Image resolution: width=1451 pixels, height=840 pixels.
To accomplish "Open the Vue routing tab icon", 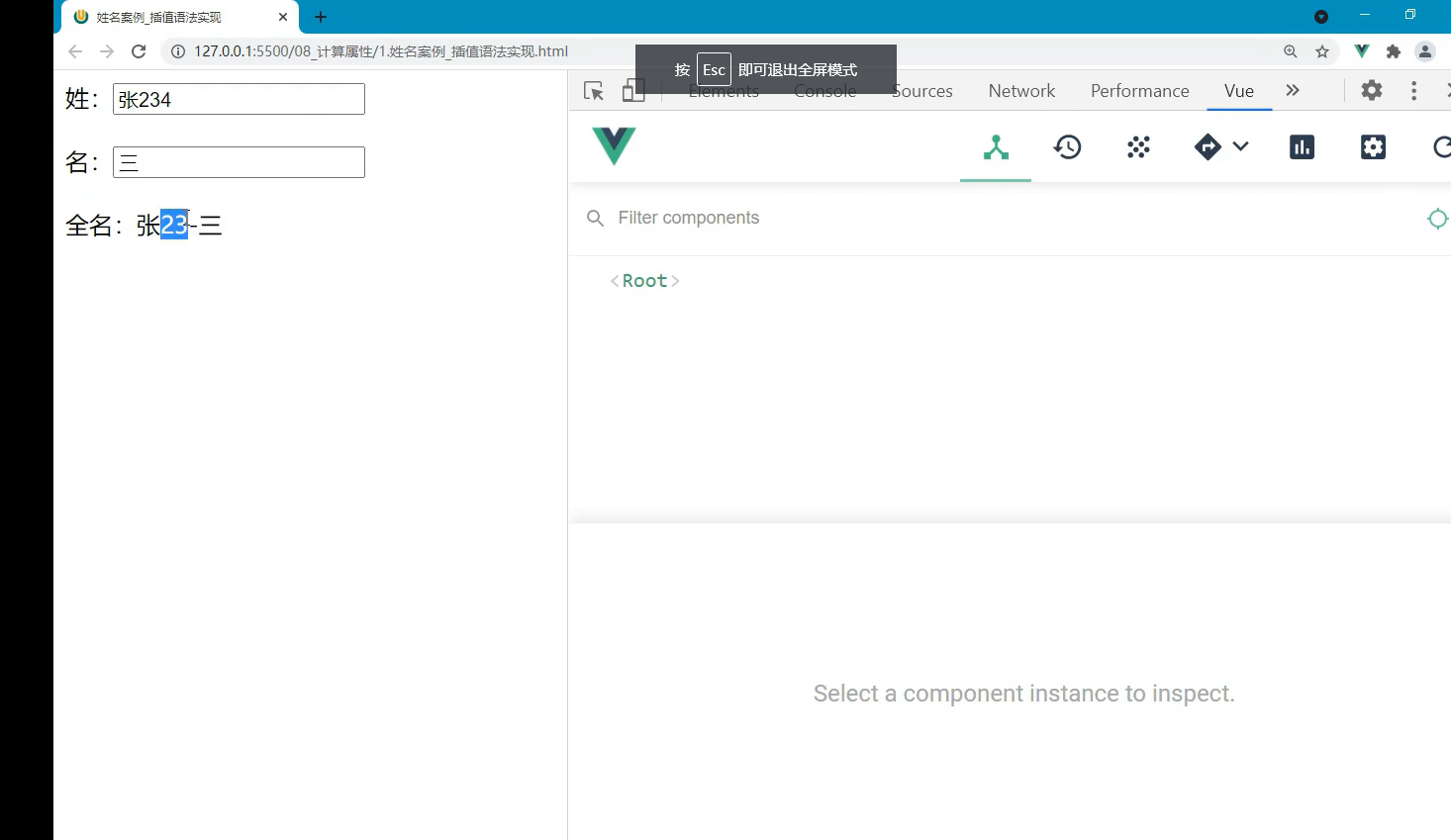I will pyautogui.click(x=1208, y=147).
